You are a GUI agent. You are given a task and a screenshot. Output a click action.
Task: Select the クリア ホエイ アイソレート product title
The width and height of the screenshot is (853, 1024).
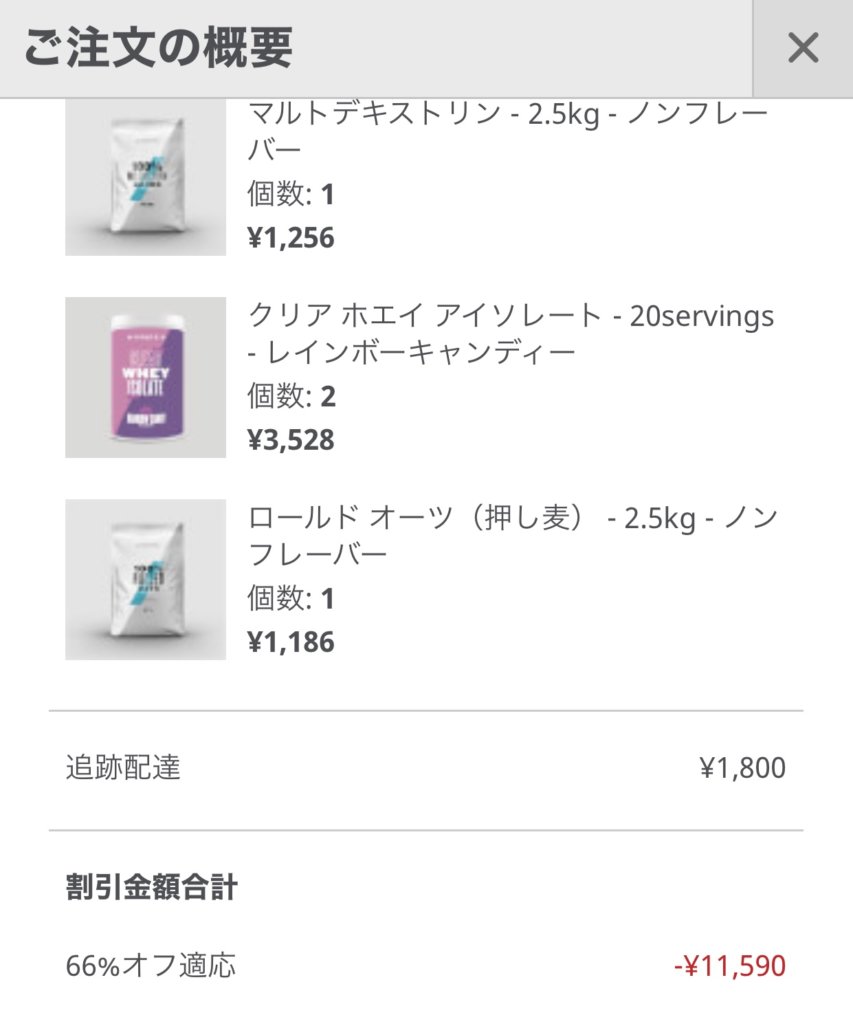[x=511, y=334]
